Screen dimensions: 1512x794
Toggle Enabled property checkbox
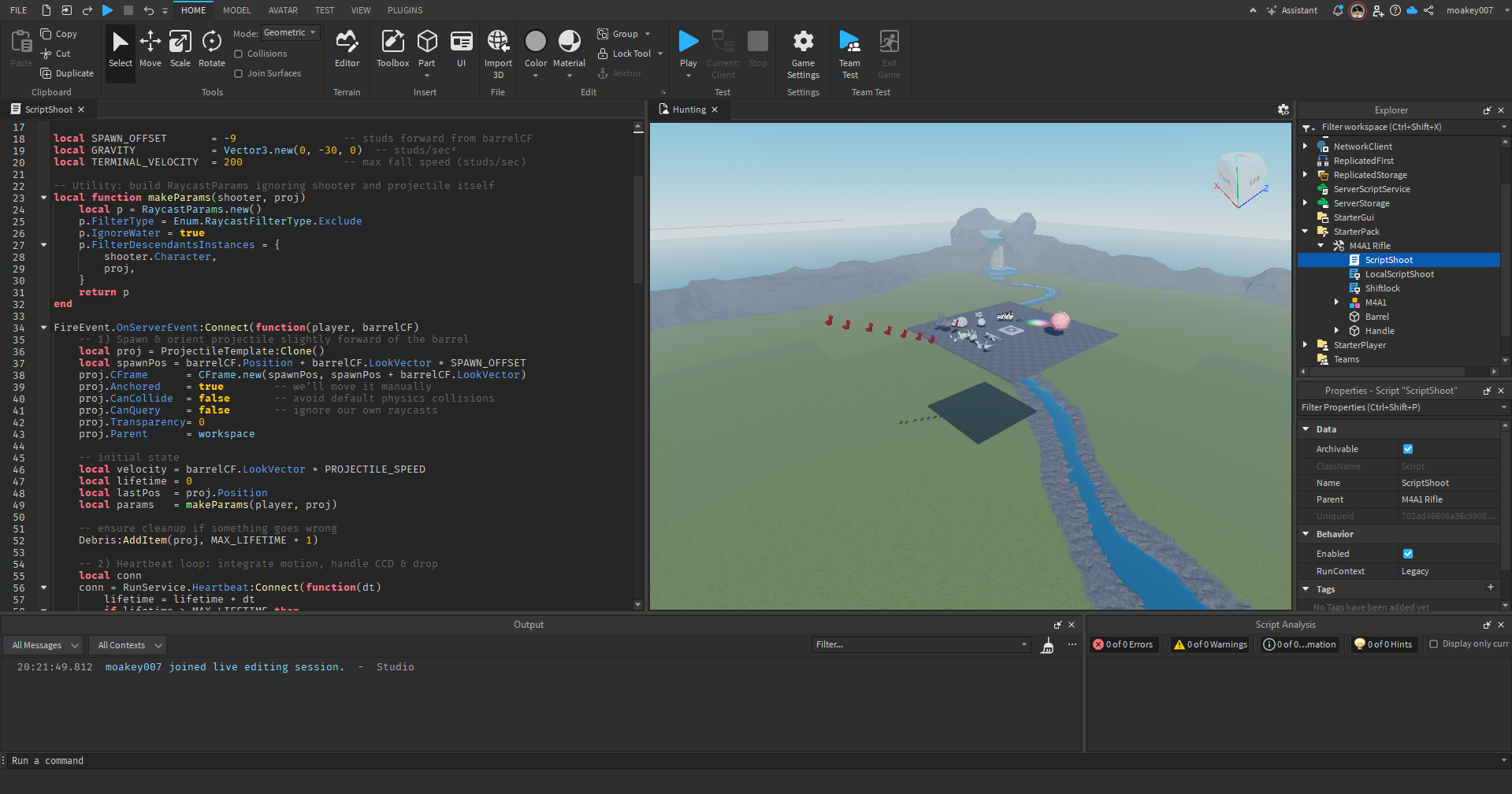coord(1408,554)
